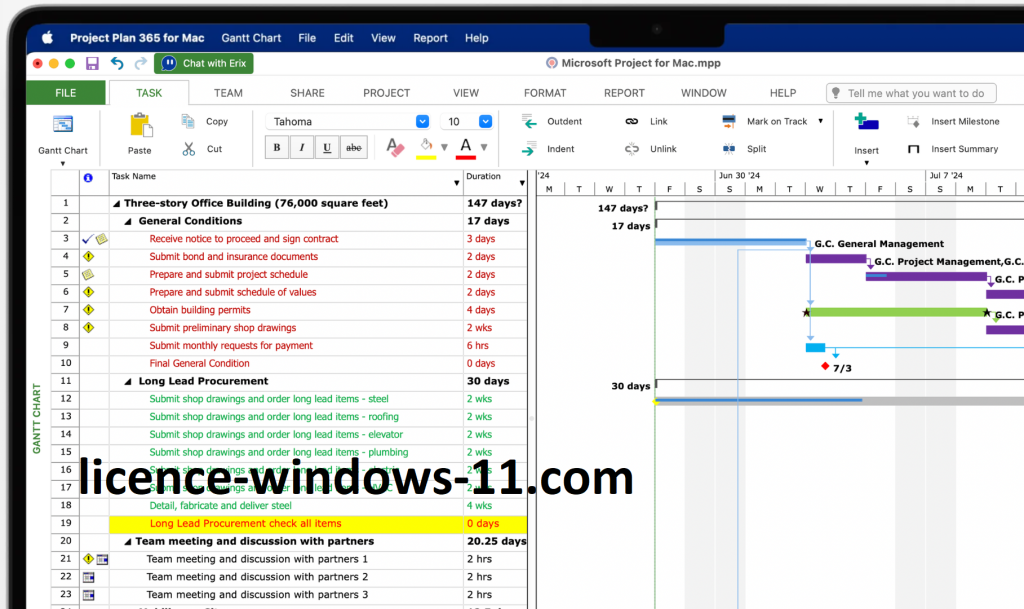Open the font size dropdown

click(x=486, y=122)
